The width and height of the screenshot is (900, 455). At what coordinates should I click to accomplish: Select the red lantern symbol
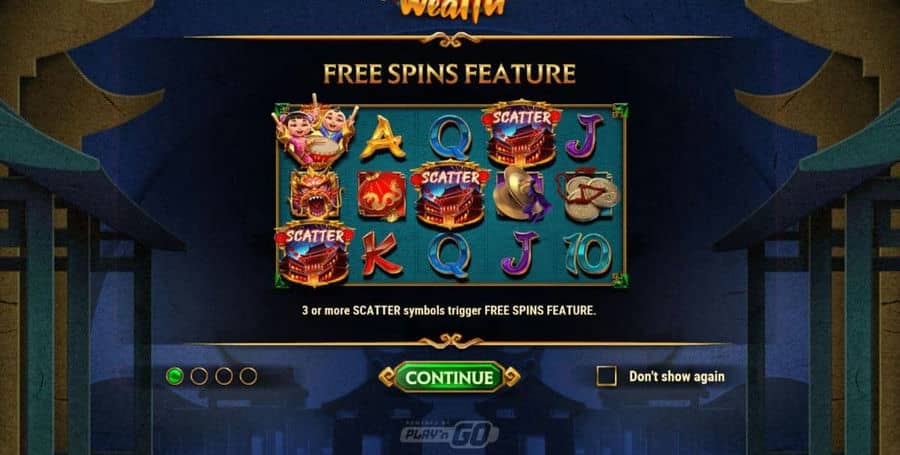point(382,196)
